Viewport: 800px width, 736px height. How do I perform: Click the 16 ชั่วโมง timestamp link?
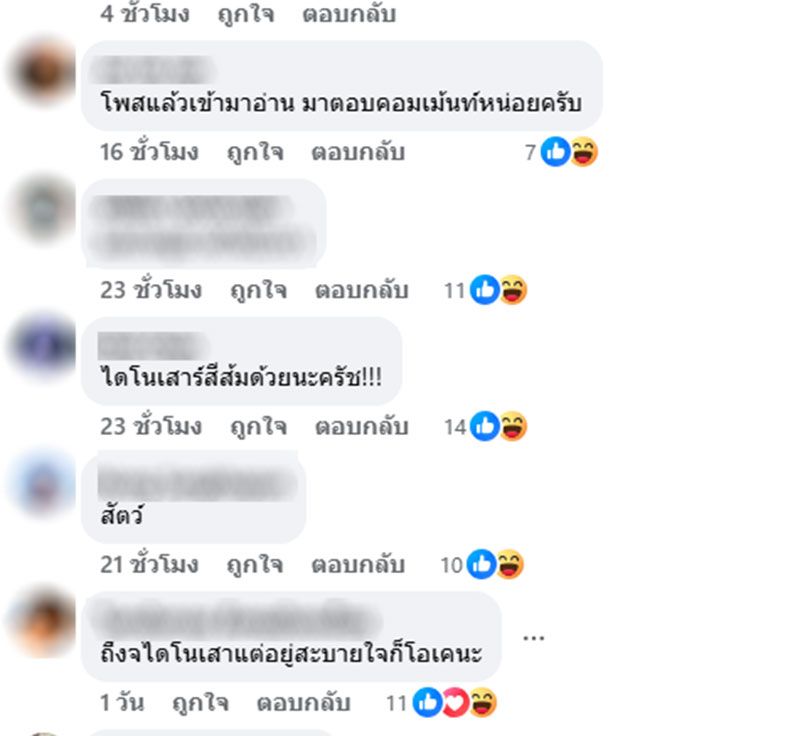149,152
